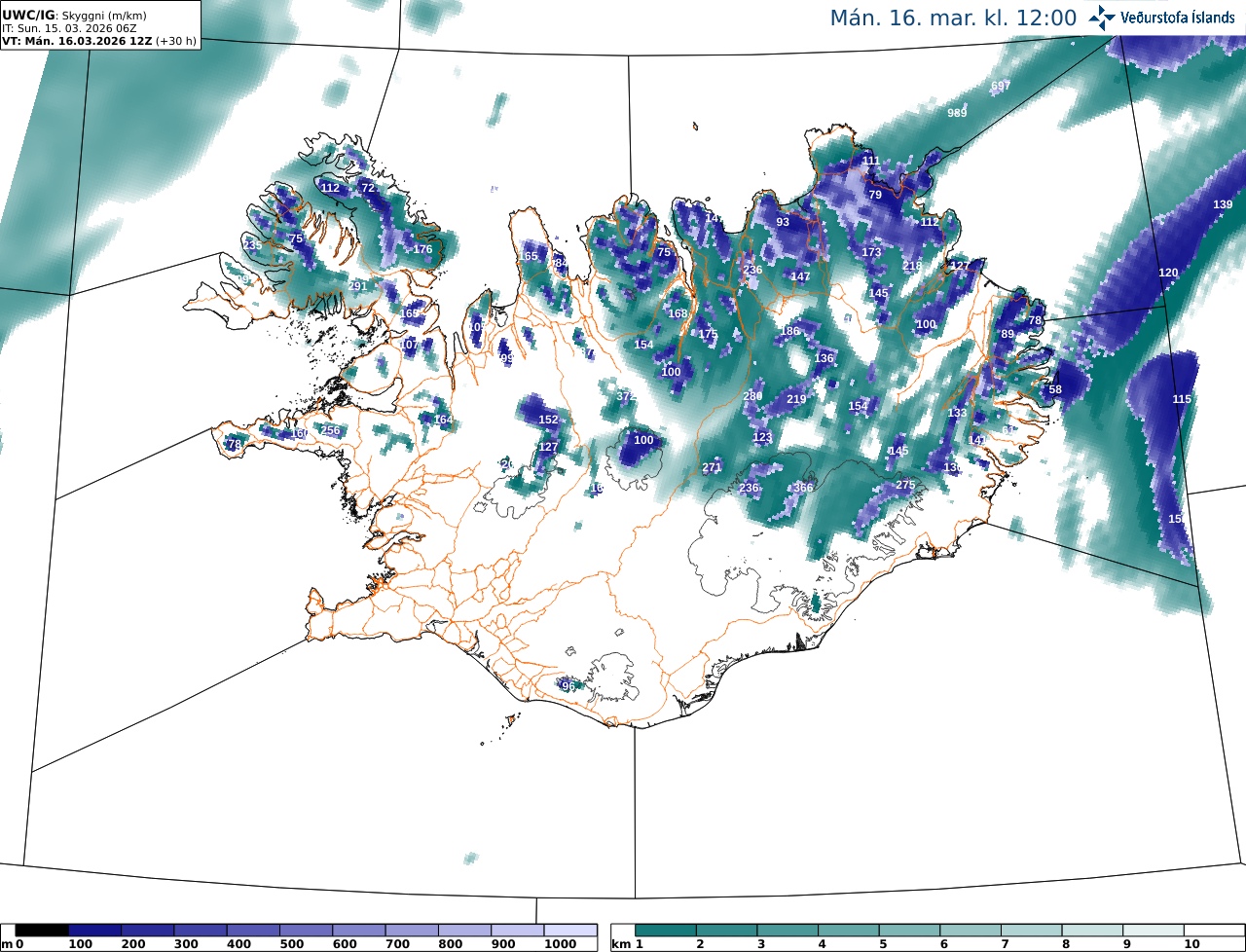This screenshot has width=1246, height=952.
Task: Click visibility value 168 on the map
Action: [678, 313]
